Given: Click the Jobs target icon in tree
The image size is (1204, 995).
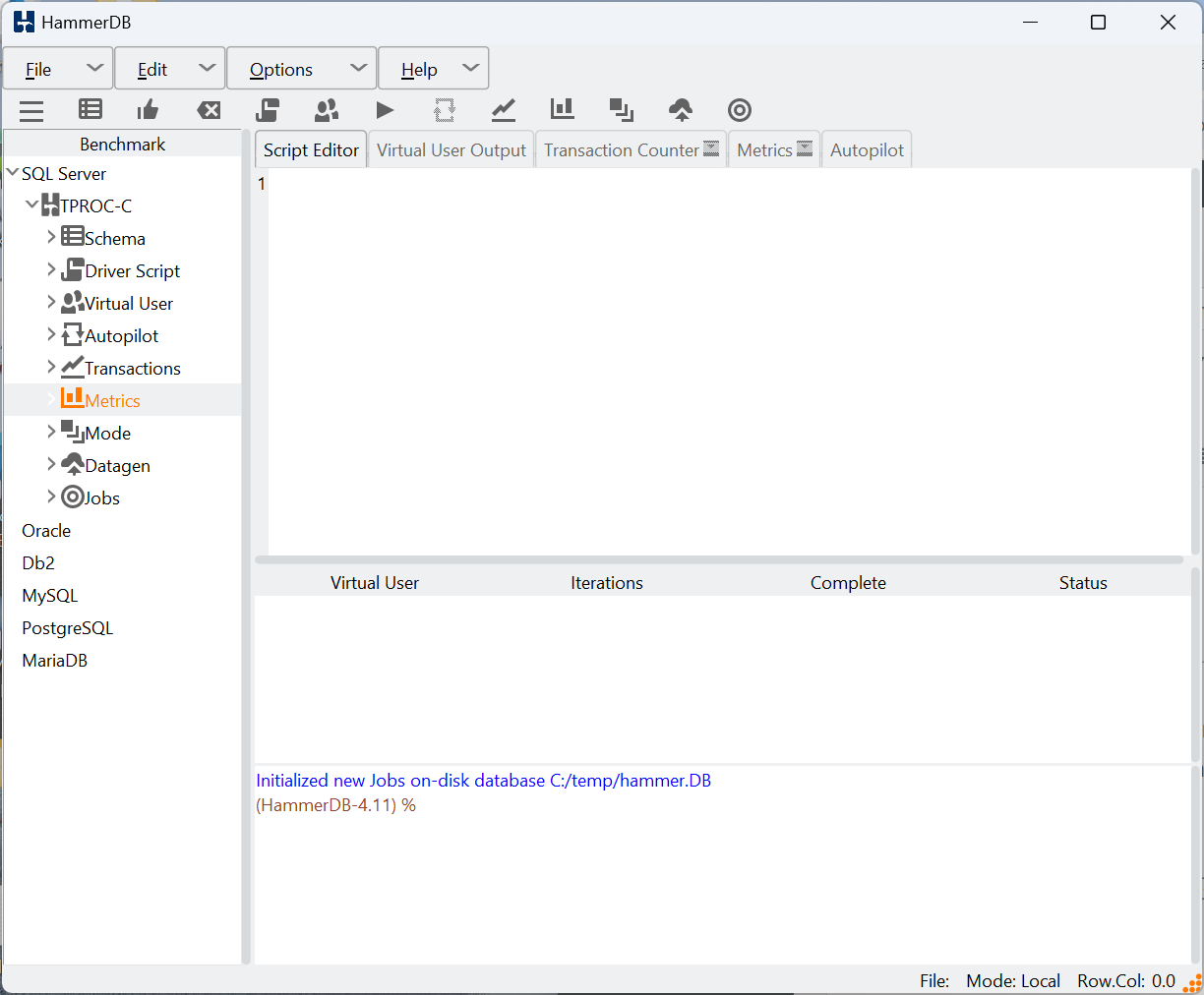Looking at the screenshot, I should click(73, 497).
